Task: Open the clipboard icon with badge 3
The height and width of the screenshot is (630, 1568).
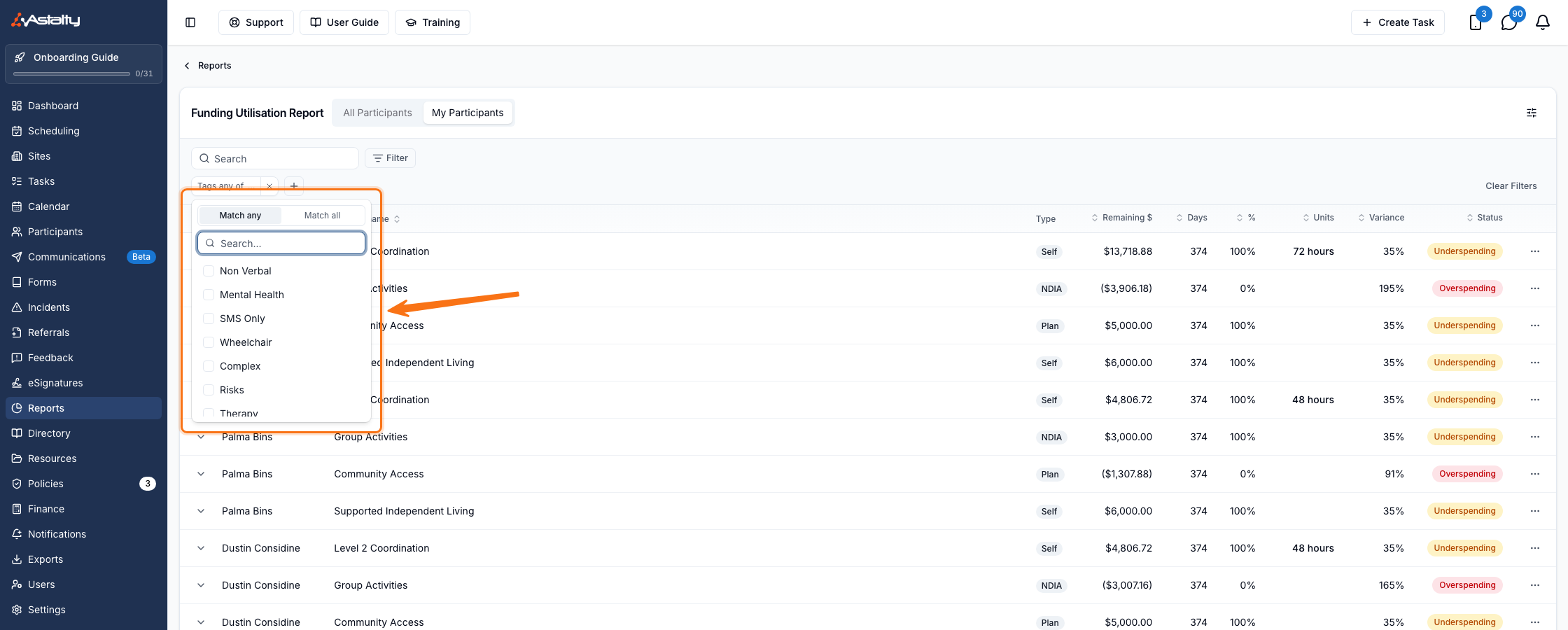Action: [x=1476, y=22]
